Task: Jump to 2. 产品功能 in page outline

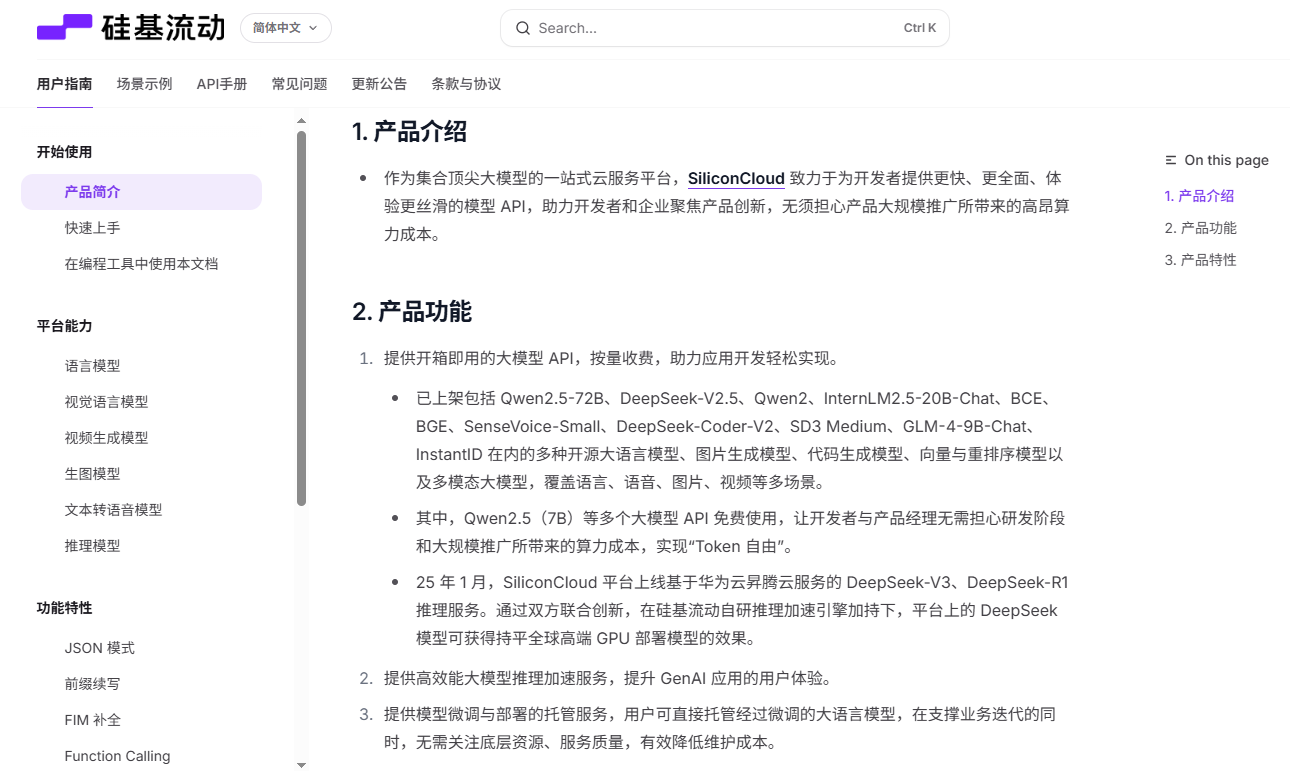Action: pyautogui.click(x=1200, y=228)
